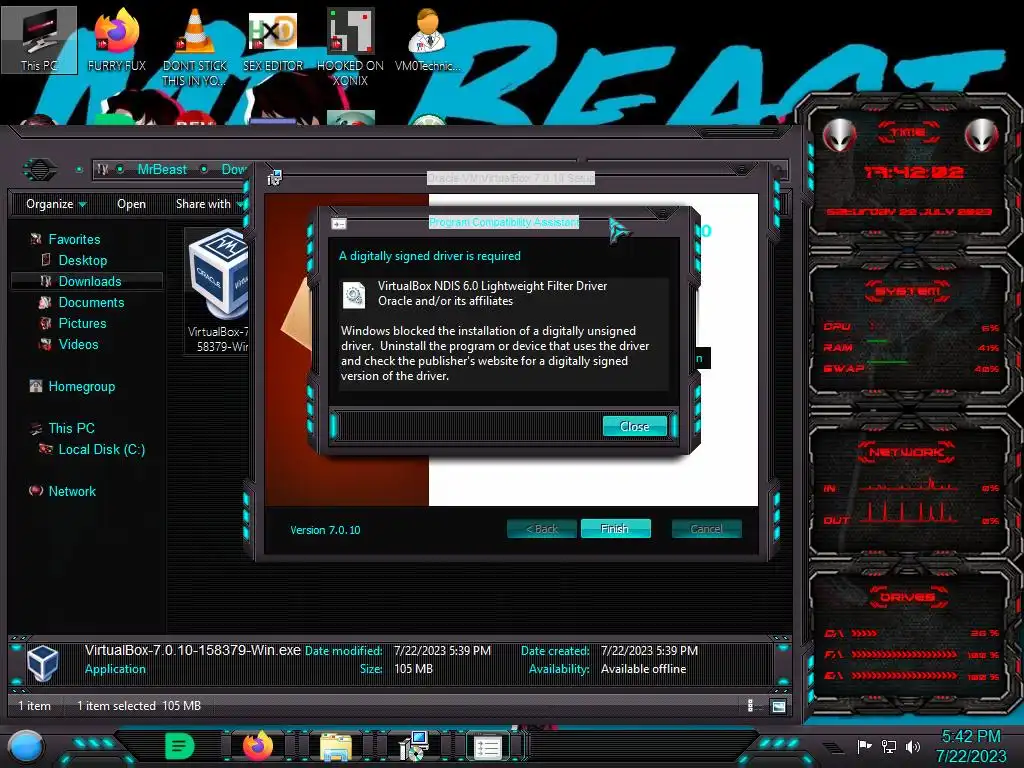Open the list app on taskbar

[487, 747]
